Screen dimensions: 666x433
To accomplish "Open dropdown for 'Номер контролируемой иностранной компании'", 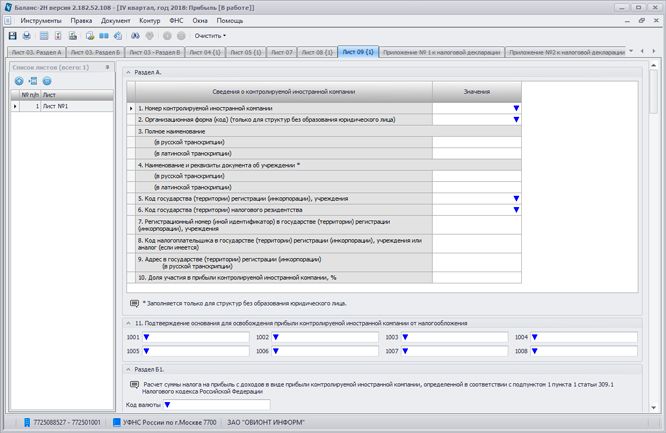I will 516,108.
